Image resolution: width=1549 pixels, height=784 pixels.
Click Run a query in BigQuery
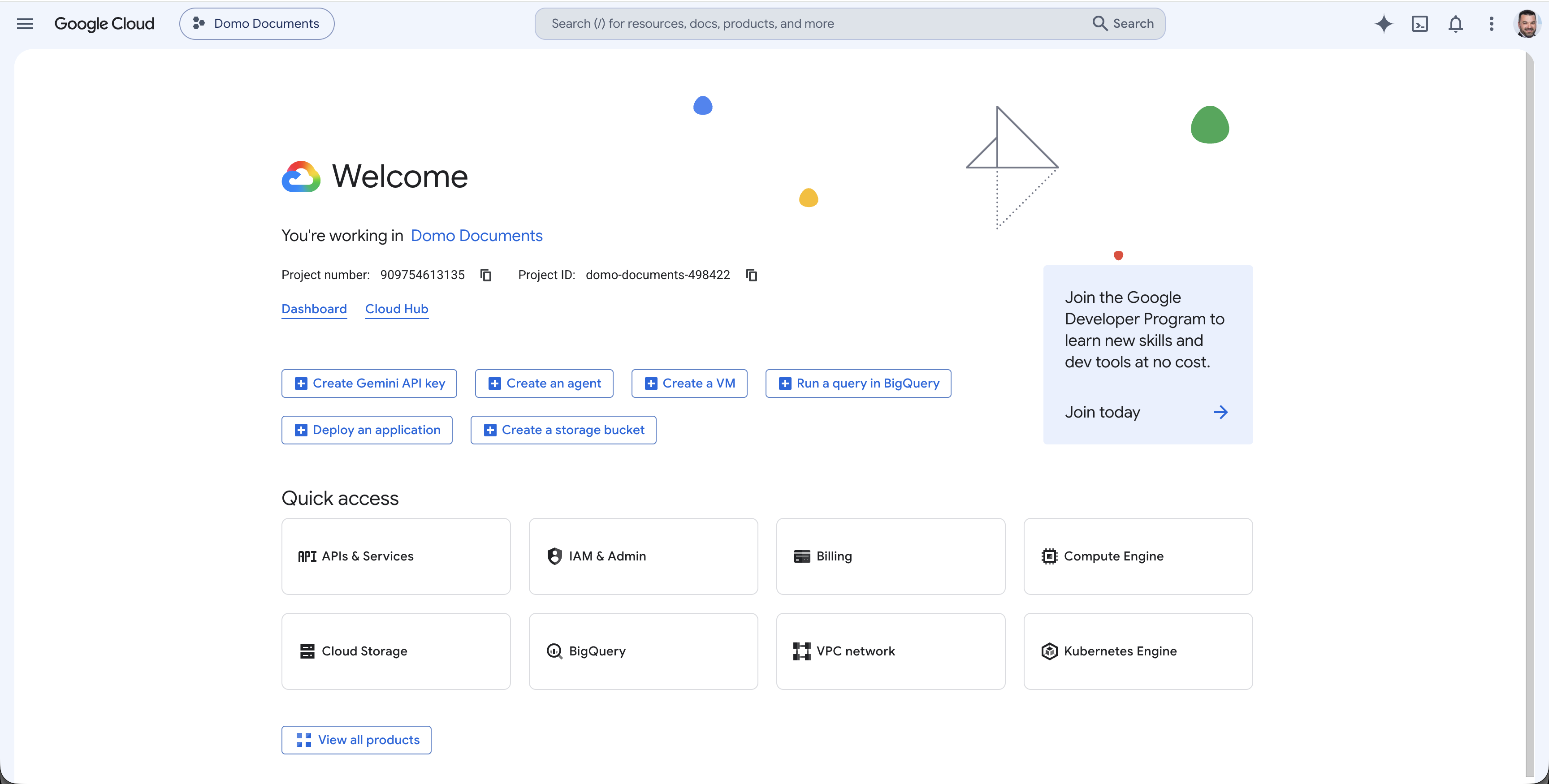point(858,383)
